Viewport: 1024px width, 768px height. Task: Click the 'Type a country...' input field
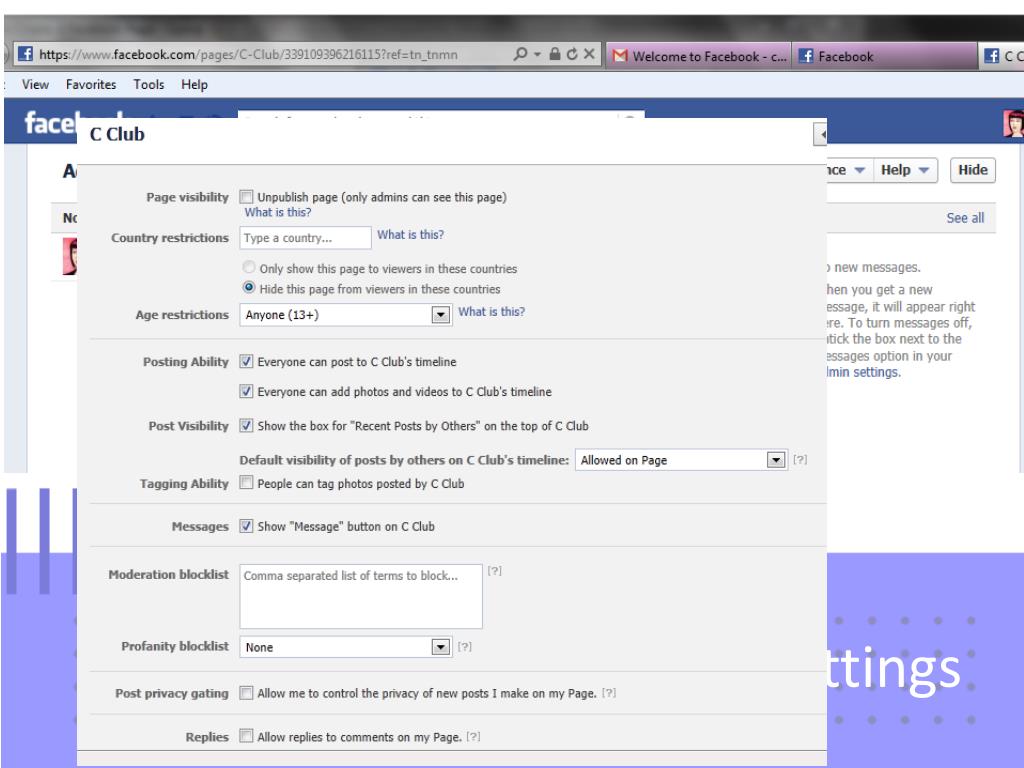(x=306, y=238)
